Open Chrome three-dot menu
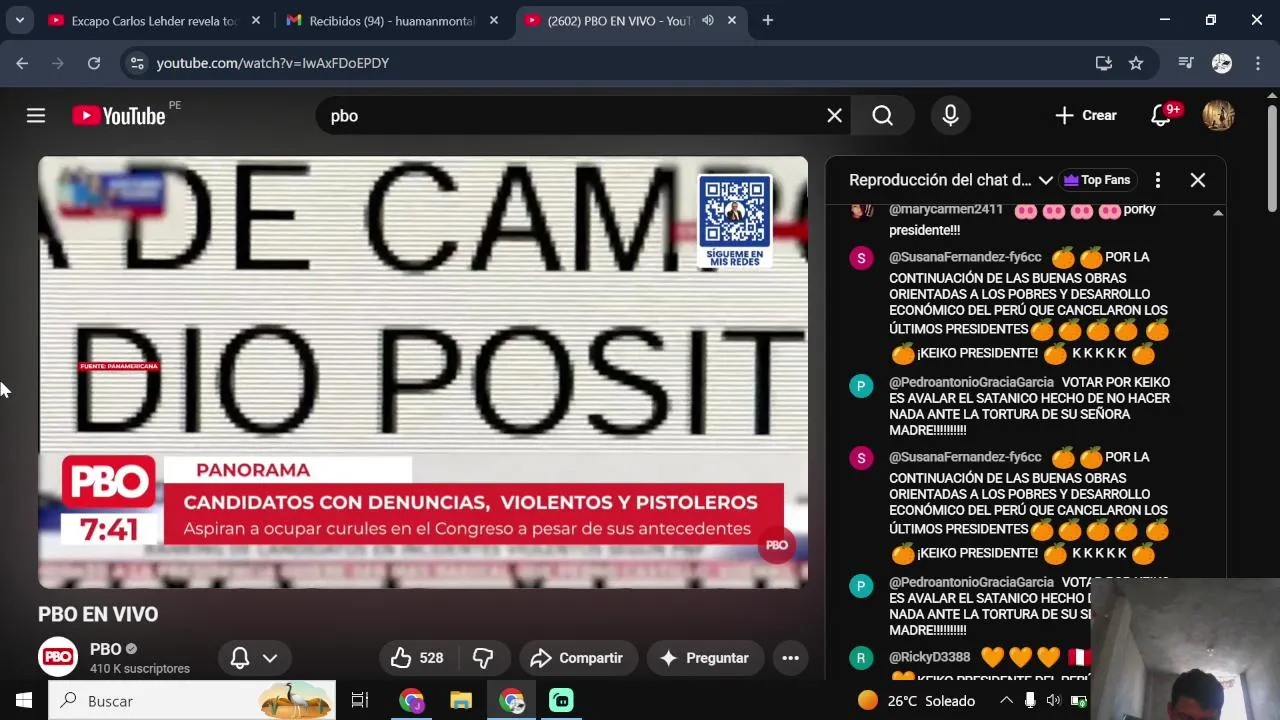The height and width of the screenshot is (720, 1280). 1258,63
